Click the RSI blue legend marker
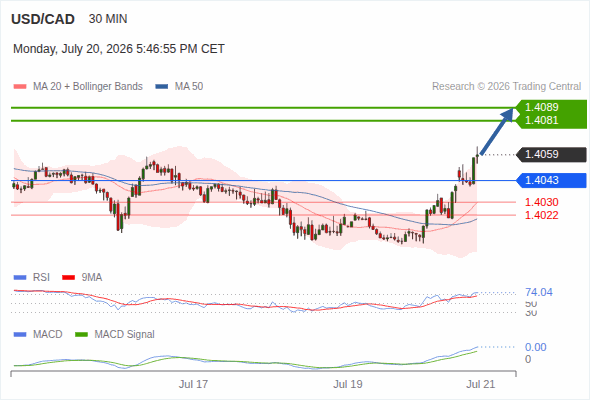The image size is (590, 400). click(20, 278)
